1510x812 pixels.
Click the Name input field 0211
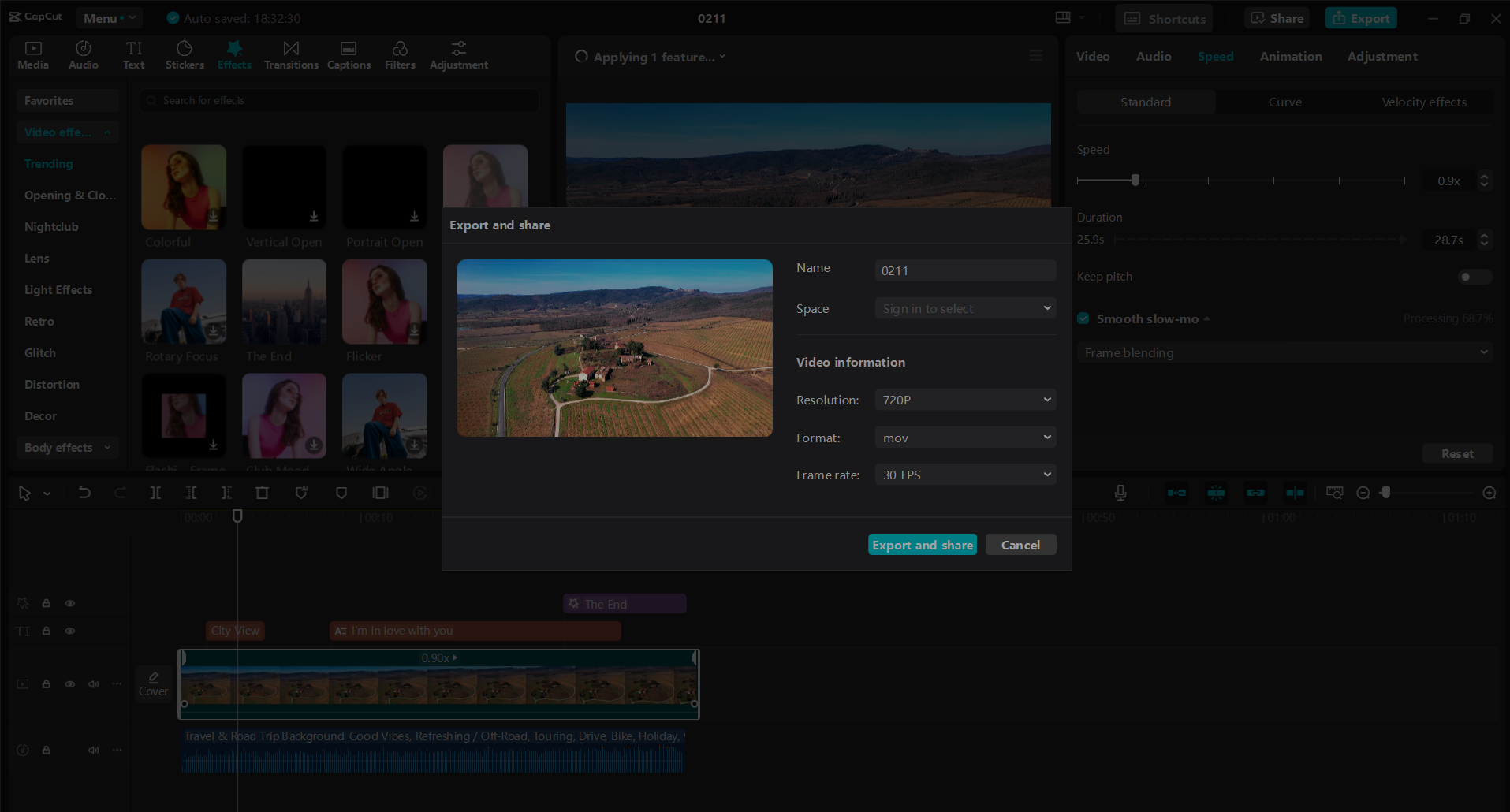[965, 270]
